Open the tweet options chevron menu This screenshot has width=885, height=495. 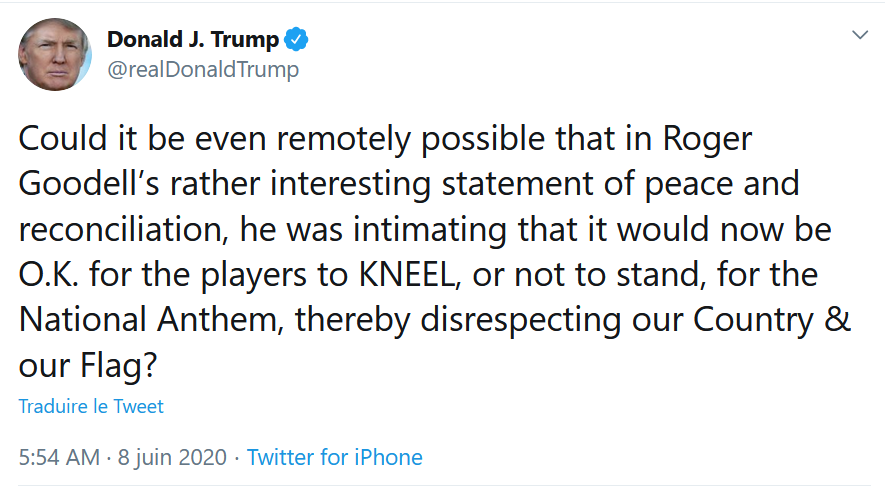859,35
